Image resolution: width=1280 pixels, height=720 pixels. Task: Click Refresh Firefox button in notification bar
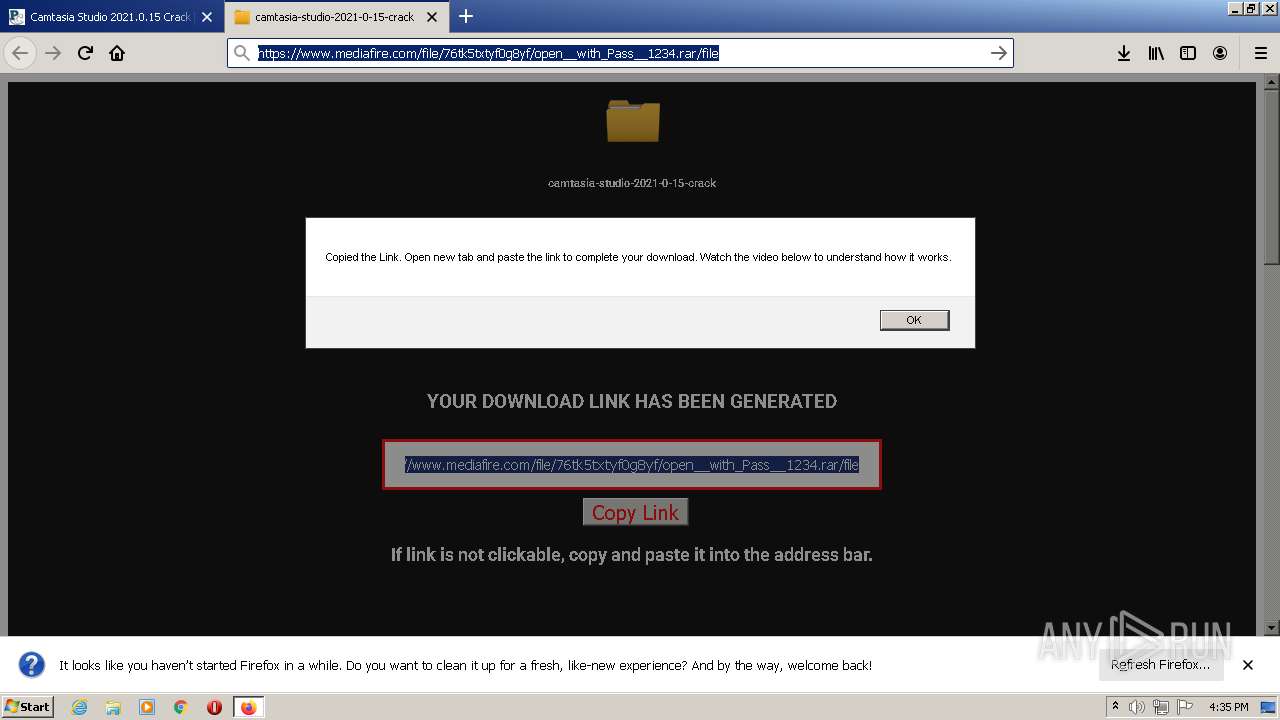pos(1160,665)
